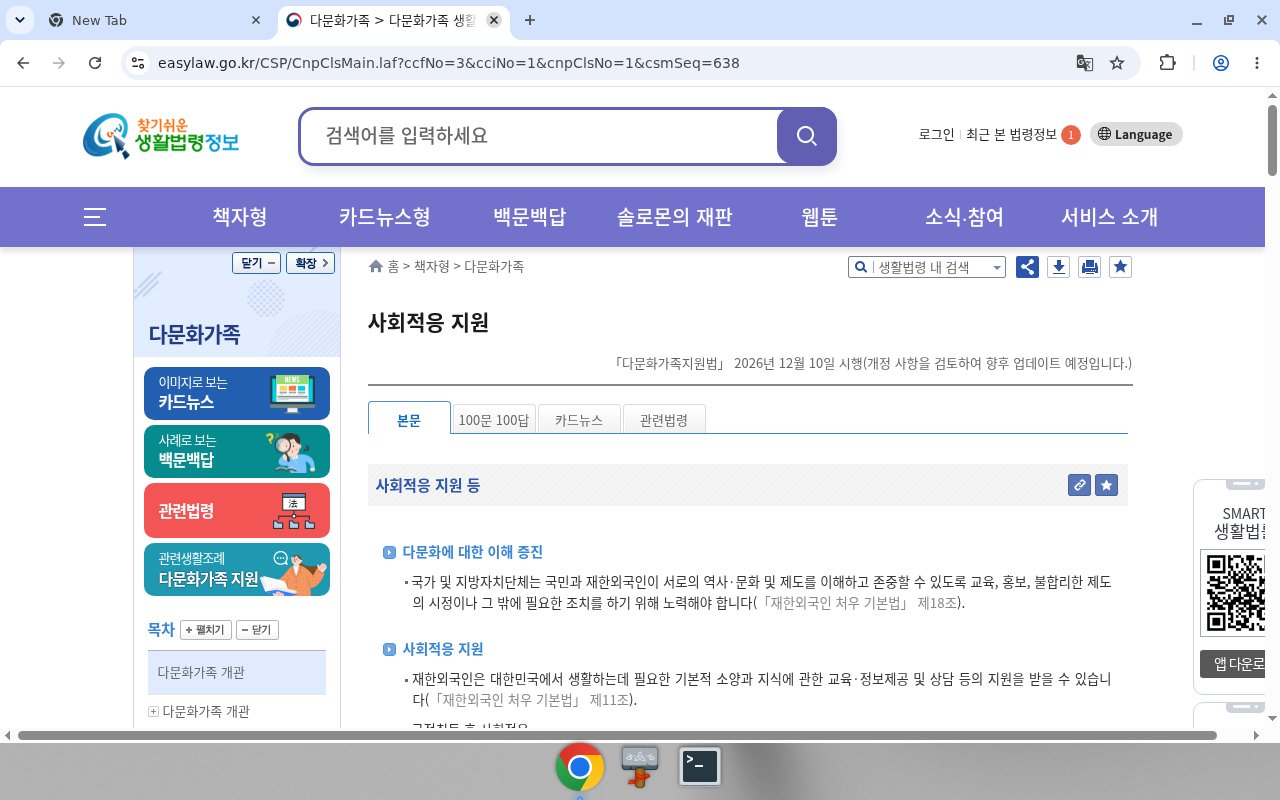Click the horizontal scrollbar at page bottom
The width and height of the screenshot is (1280, 800).
coord(617,735)
